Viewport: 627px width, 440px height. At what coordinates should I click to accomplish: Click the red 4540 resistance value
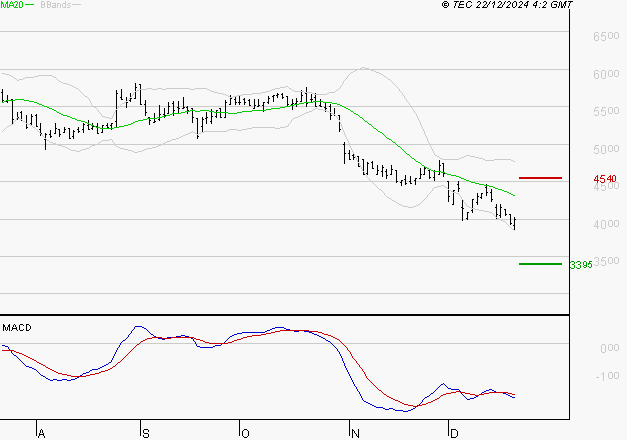coord(605,178)
